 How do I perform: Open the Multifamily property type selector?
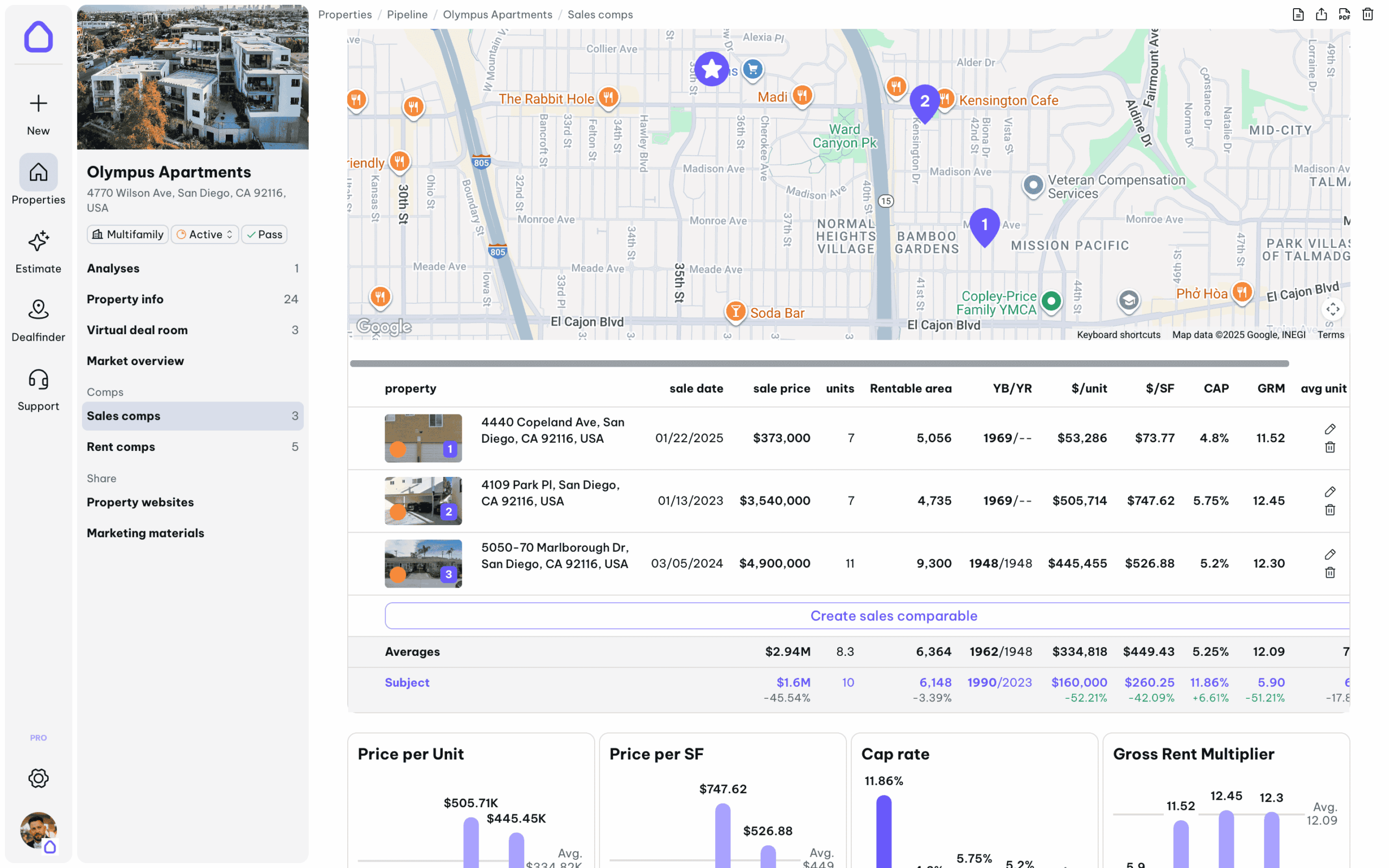(128, 234)
